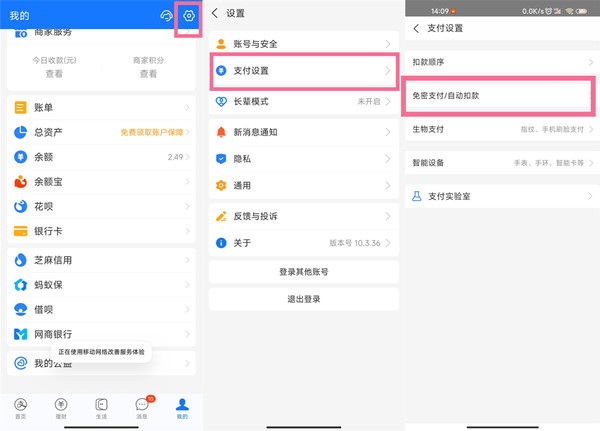
Task: Switch to 消息 bottom tab
Action: coord(143,408)
